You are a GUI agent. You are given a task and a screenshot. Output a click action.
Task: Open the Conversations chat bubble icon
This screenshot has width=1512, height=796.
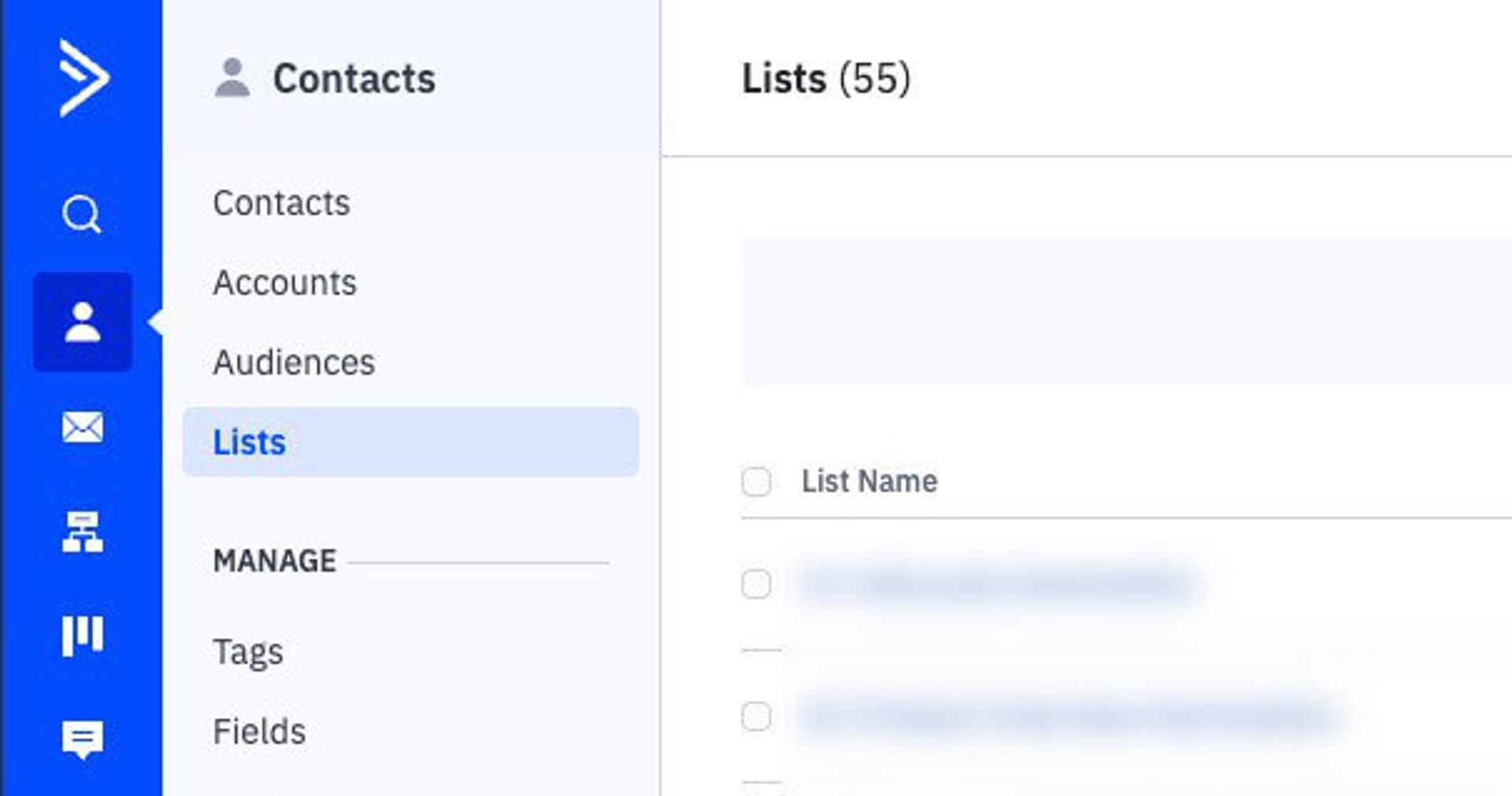pyautogui.click(x=83, y=739)
